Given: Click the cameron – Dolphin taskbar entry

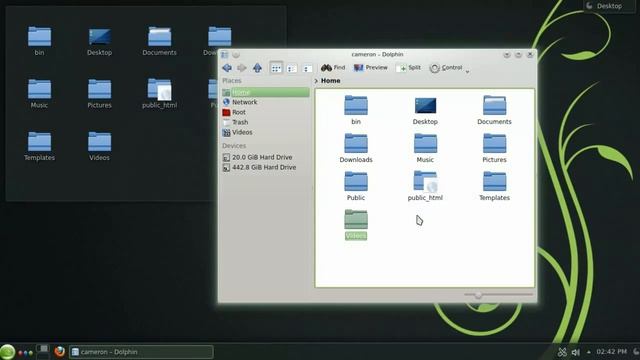Looking at the screenshot, I should click(141, 352).
